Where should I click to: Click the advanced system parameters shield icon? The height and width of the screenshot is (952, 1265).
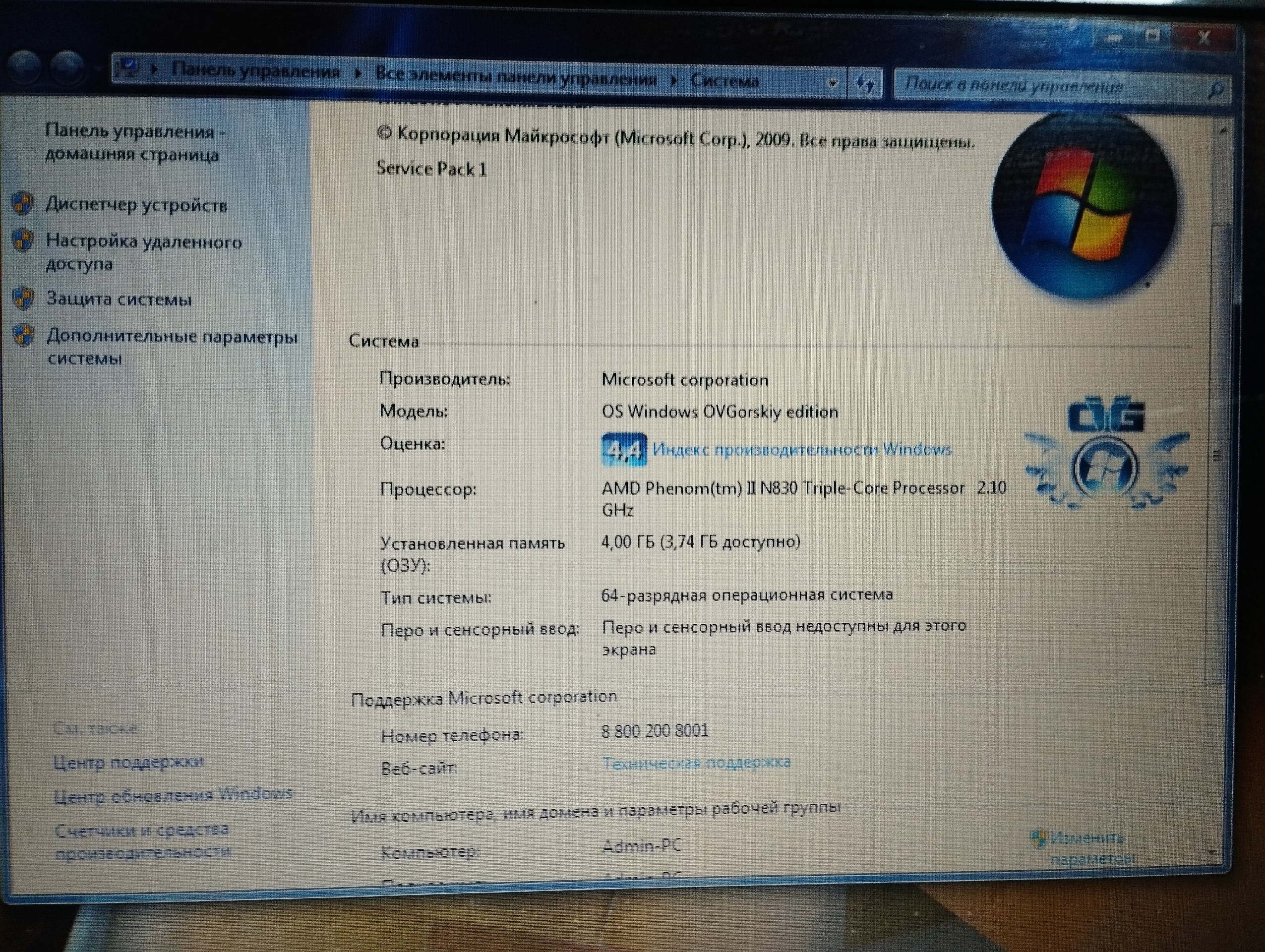pos(23,336)
